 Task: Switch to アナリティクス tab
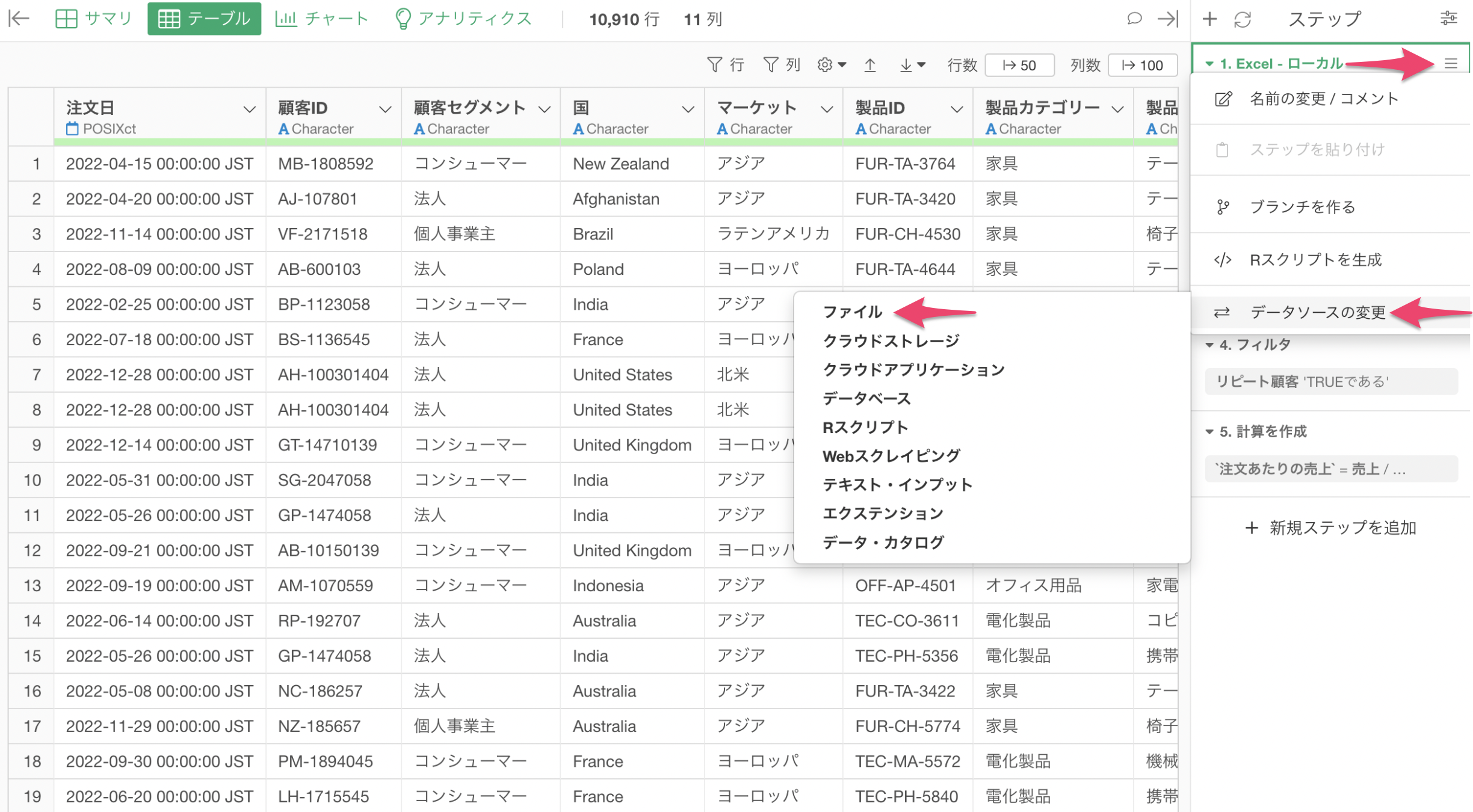click(x=463, y=19)
